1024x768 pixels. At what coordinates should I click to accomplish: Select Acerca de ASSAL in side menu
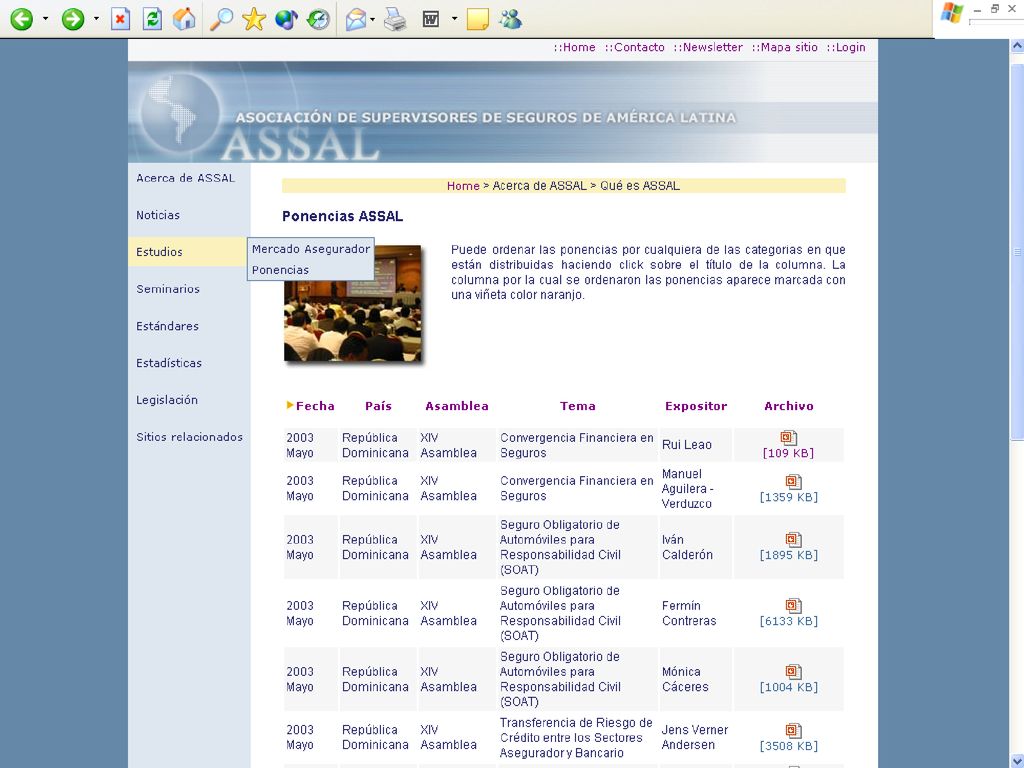pos(185,178)
